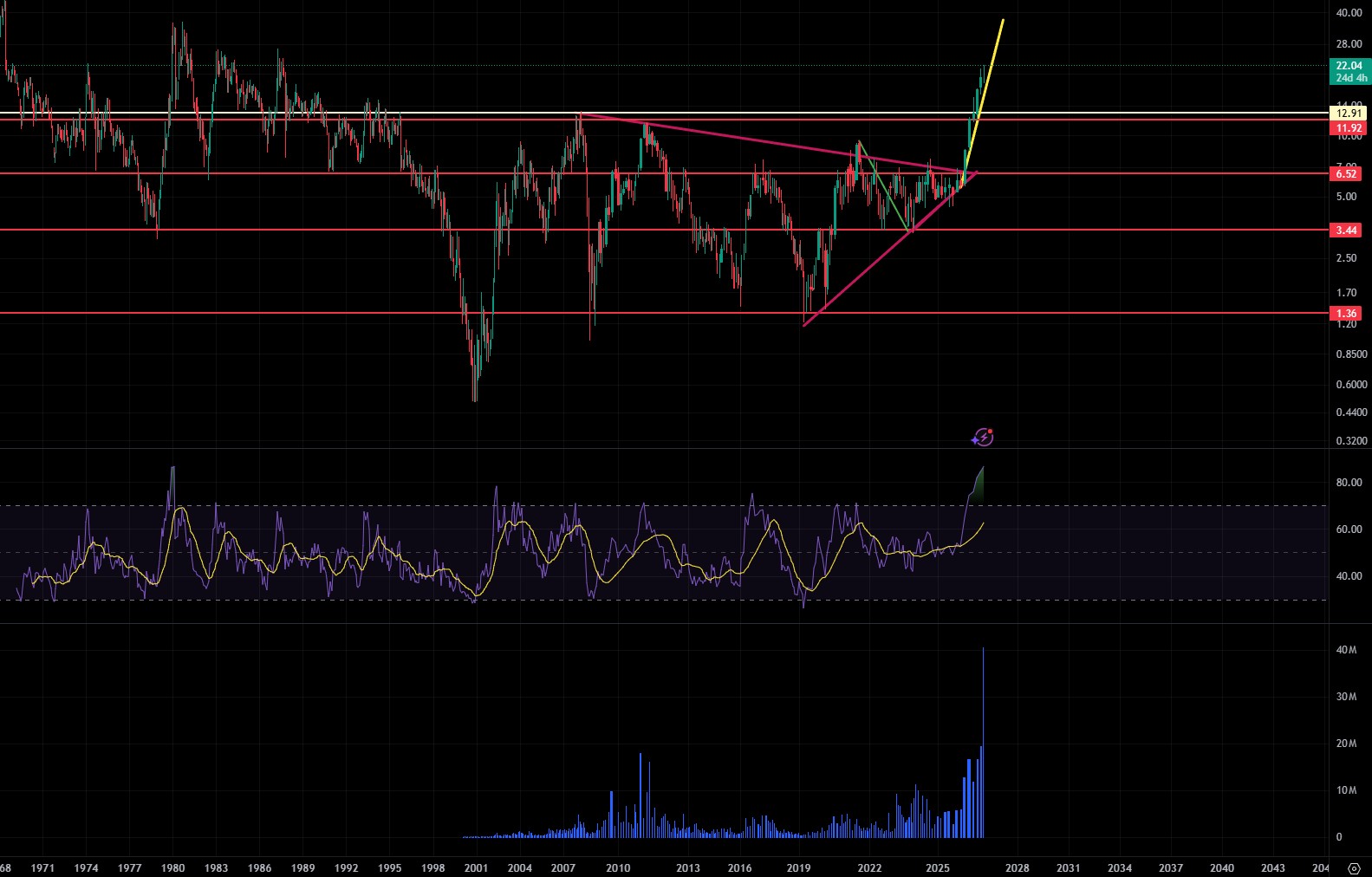Click the 24d 4h countdown label
Viewport: 1372px width, 877px height.
1350,78
